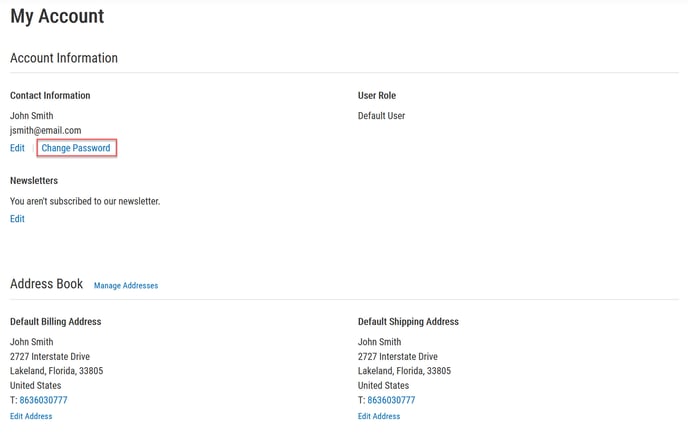Screen dimensions: 688x439
Task: Click phone number under Default Shipping Address
Action: pos(391,400)
